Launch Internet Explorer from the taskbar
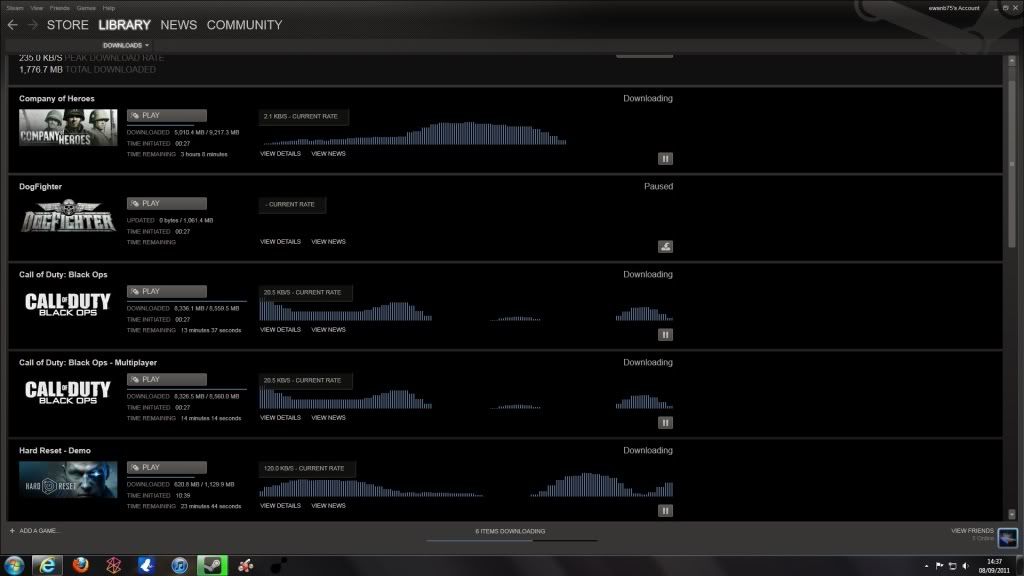This screenshot has height=576, width=1024. [x=47, y=566]
